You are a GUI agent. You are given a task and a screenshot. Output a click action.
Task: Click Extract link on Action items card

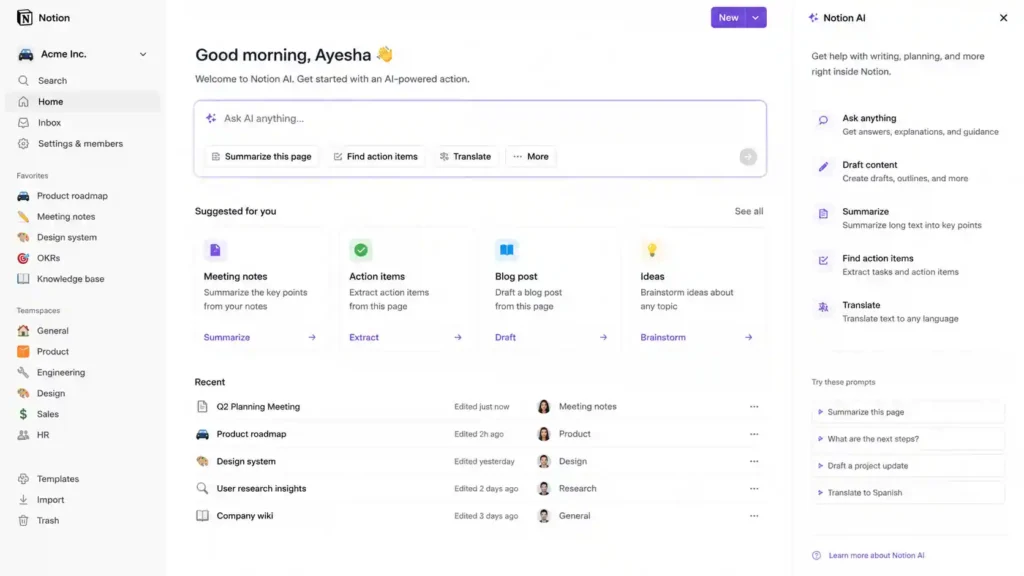click(364, 337)
